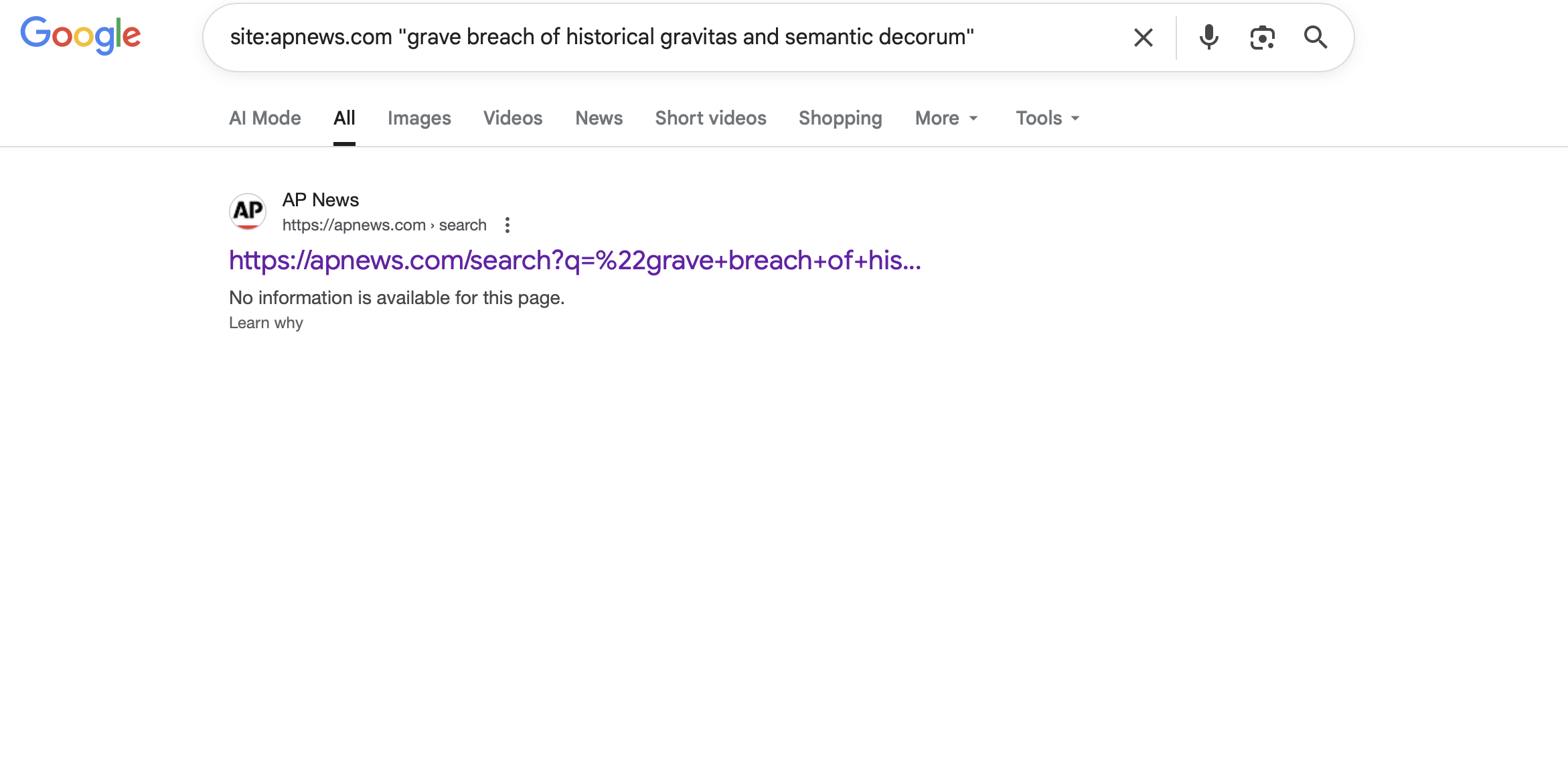This screenshot has height=781, width=1568.
Task: Click the Learn why link
Action: coord(266,323)
